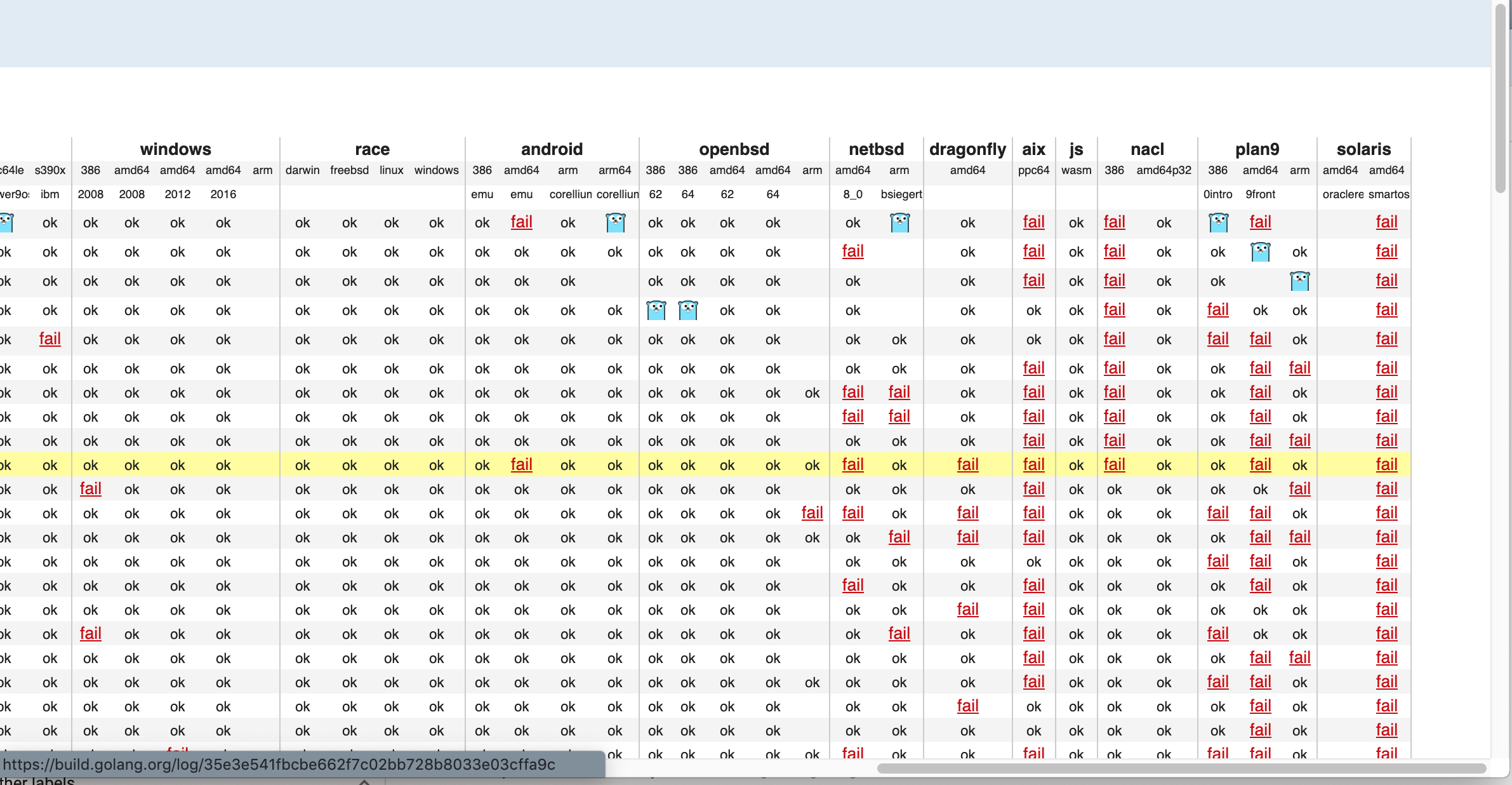Click the 'openbsd' column group header
Image resolution: width=1512 pixels, height=785 pixels.
point(734,149)
